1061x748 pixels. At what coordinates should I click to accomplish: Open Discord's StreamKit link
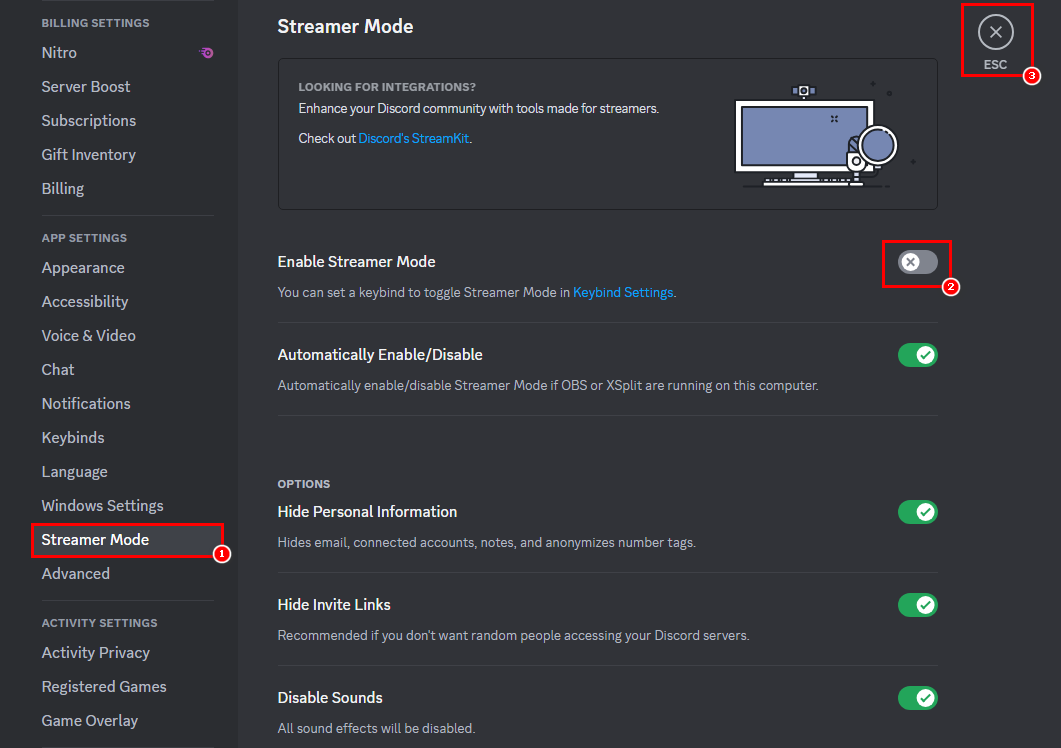[x=414, y=139]
